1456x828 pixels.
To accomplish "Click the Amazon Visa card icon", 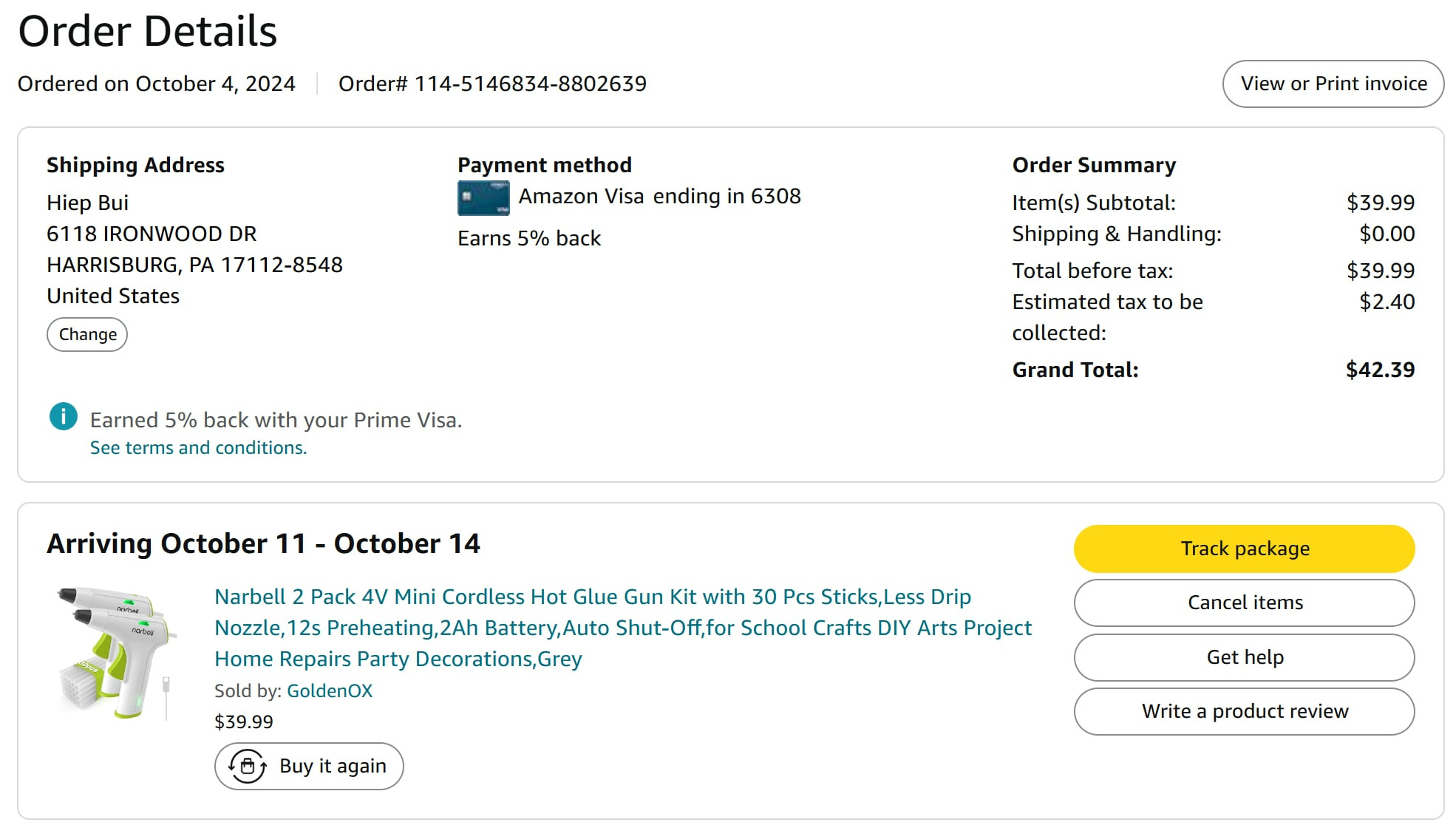I will [x=483, y=198].
